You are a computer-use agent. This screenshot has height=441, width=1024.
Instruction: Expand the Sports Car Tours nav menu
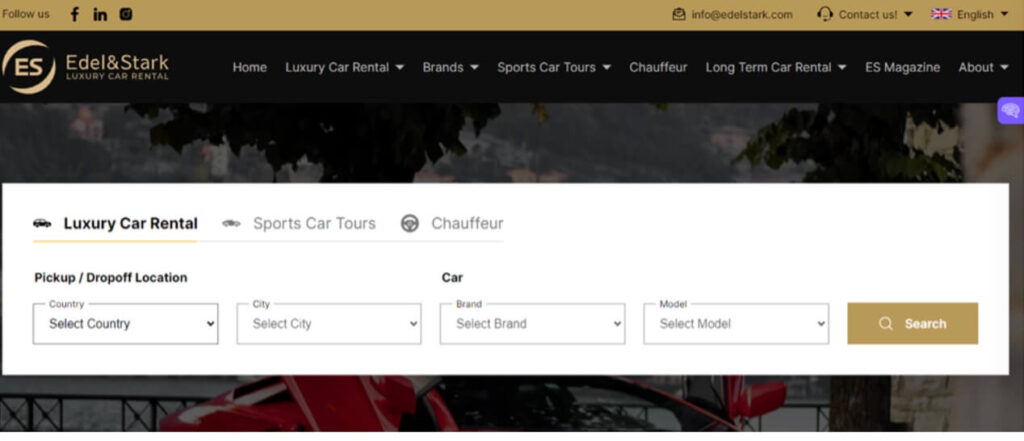[x=607, y=67]
